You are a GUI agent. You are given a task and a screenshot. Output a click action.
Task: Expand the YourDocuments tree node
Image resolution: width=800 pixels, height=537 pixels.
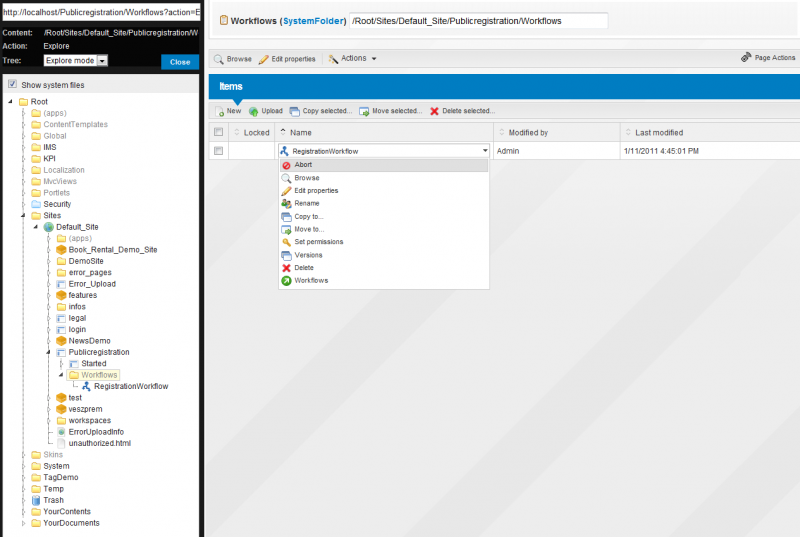23,523
